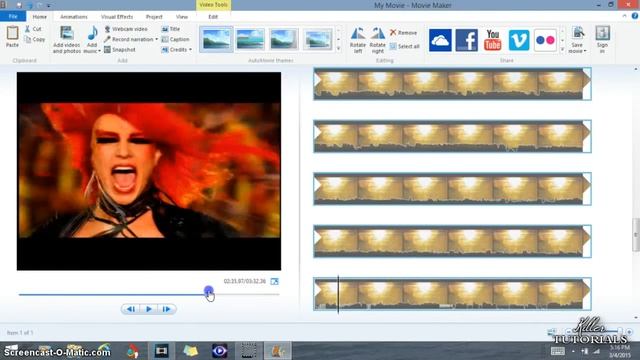Click the video preview monitor
Screen dimensions: 640x360
[149, 171]
